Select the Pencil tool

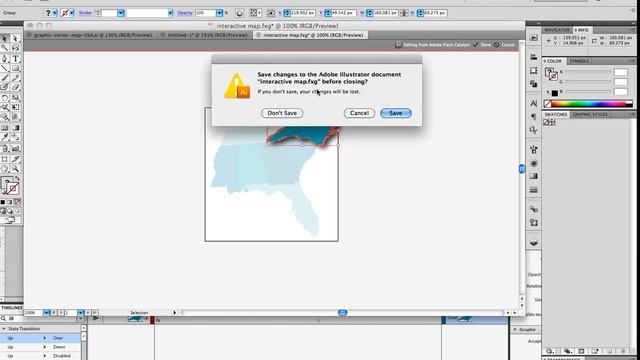(x=16, y=78)
